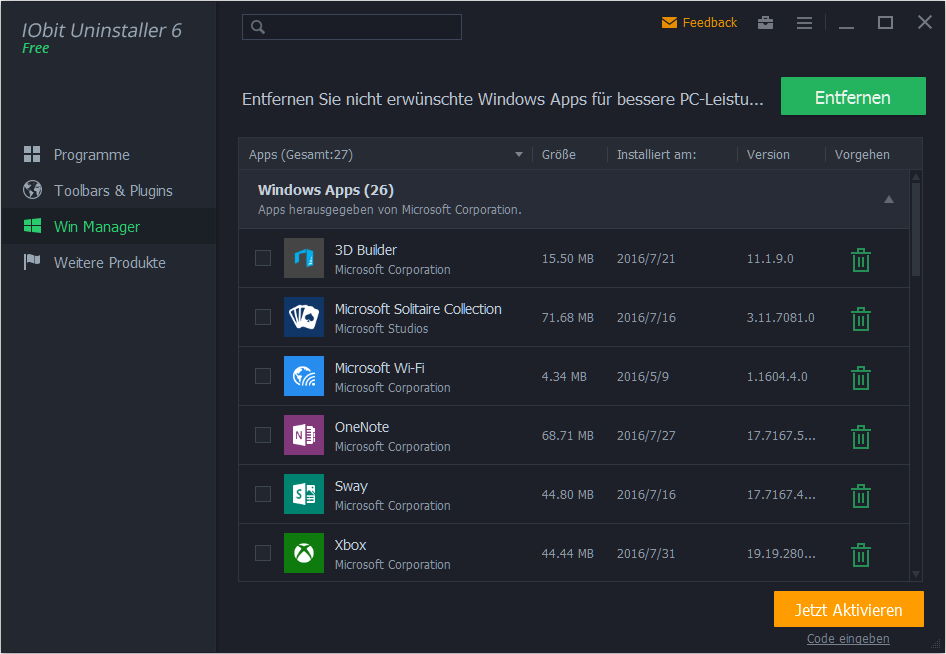Open the toolbox briefcase icon
Image resolution: width=946 pixels, height=654 pixels.
pos(765,23)
